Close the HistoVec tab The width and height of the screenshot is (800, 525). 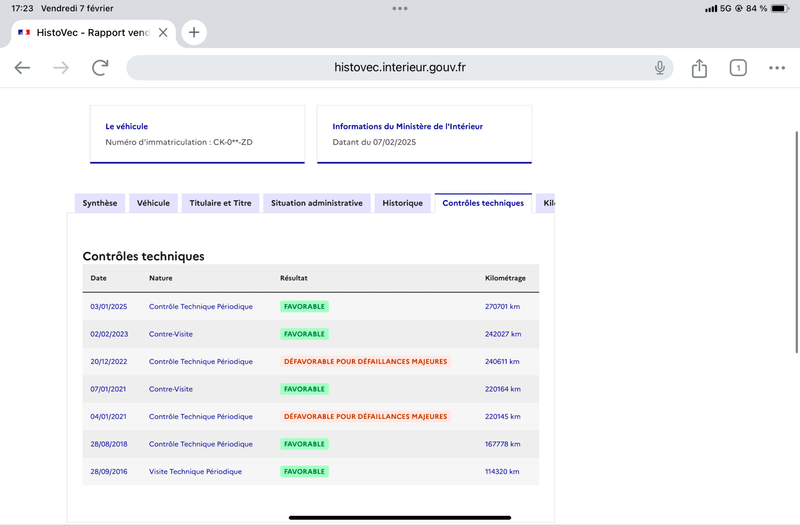click(x=163, y=33)
